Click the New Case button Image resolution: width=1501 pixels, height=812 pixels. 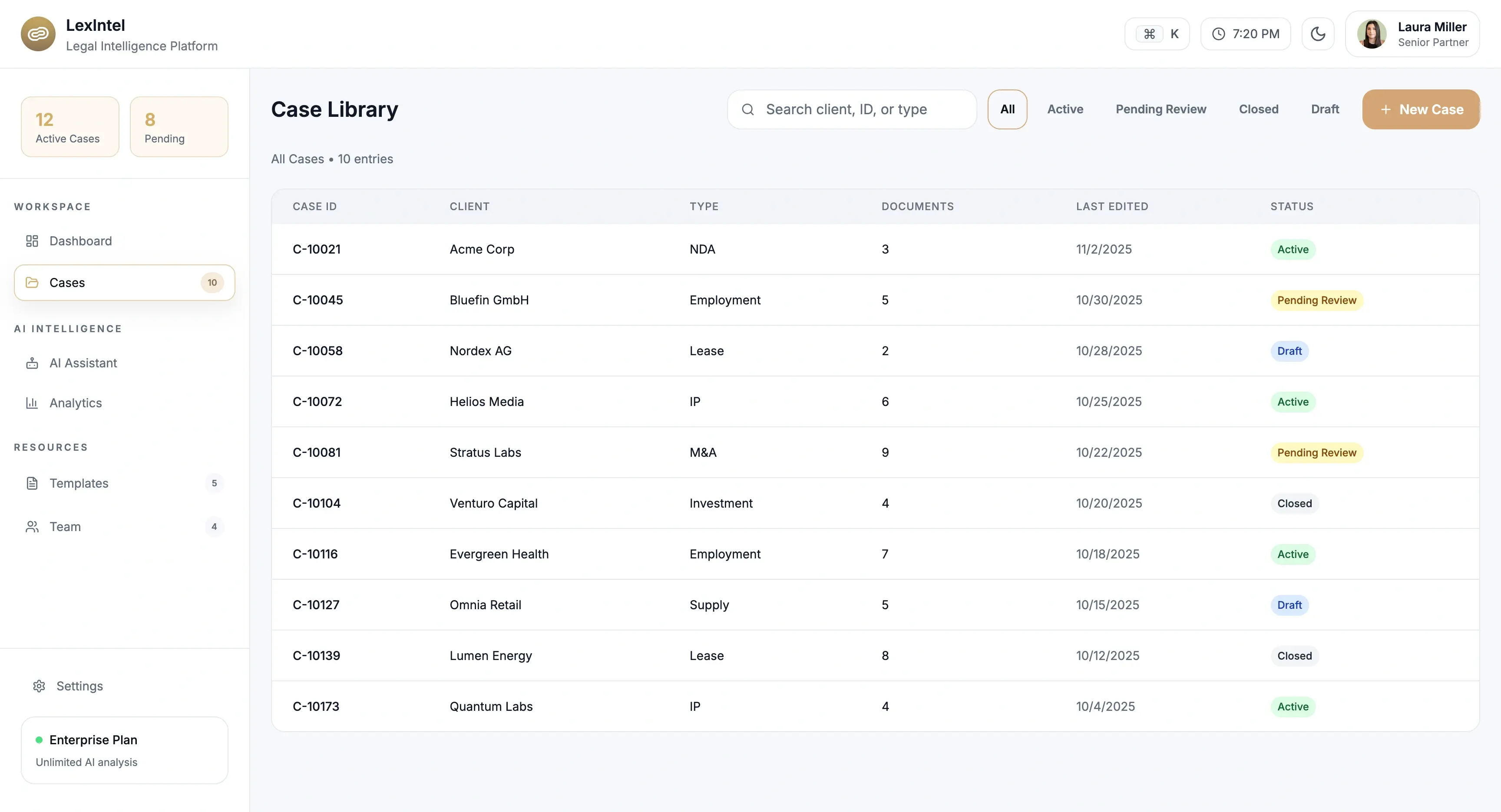click(x=1421, y=109)
